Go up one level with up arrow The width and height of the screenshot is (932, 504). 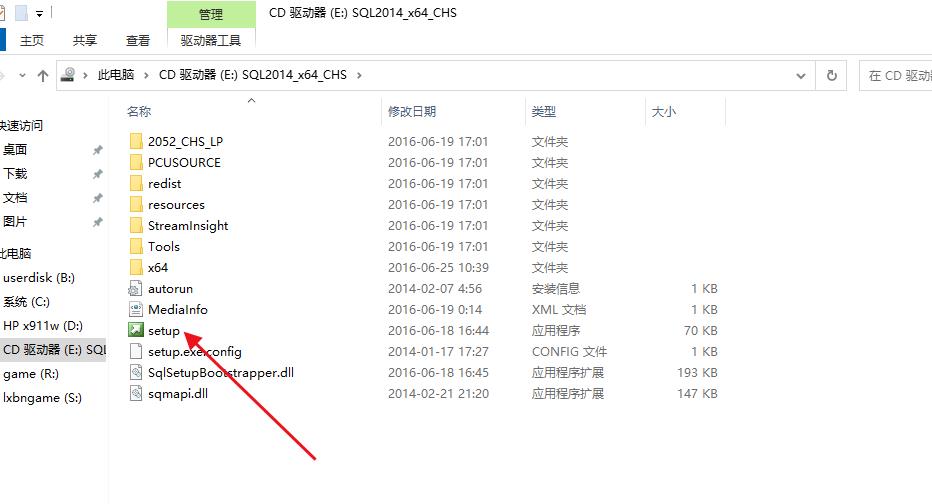(x=43, y=75)
